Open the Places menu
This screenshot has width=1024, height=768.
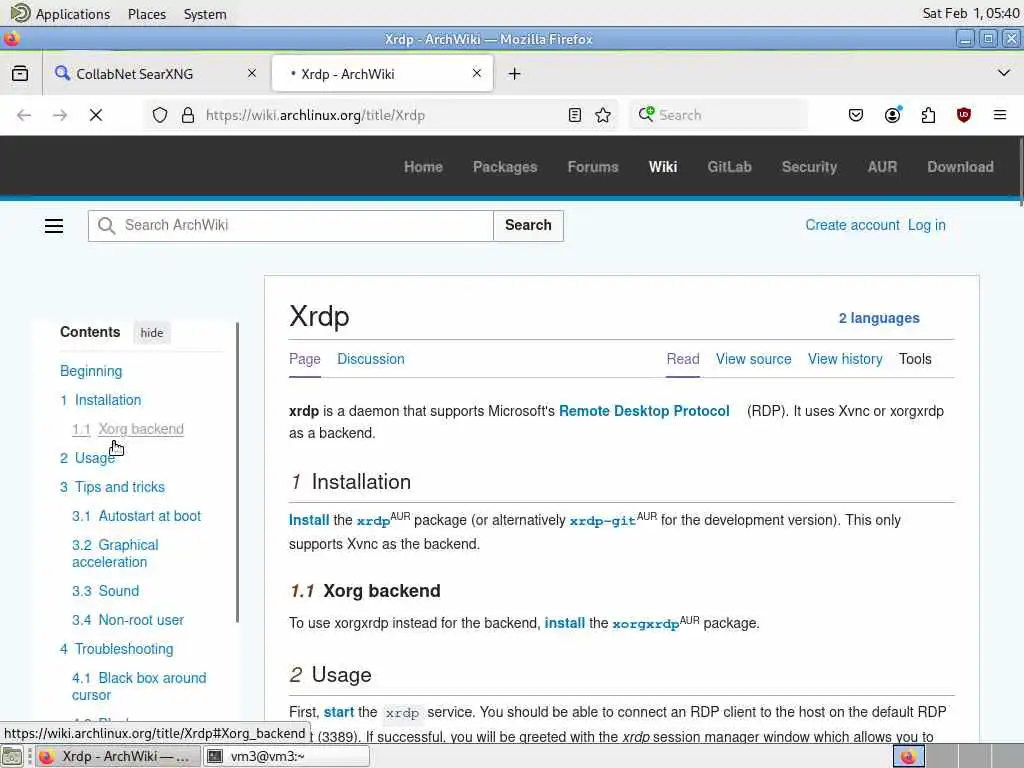point(147,14)
